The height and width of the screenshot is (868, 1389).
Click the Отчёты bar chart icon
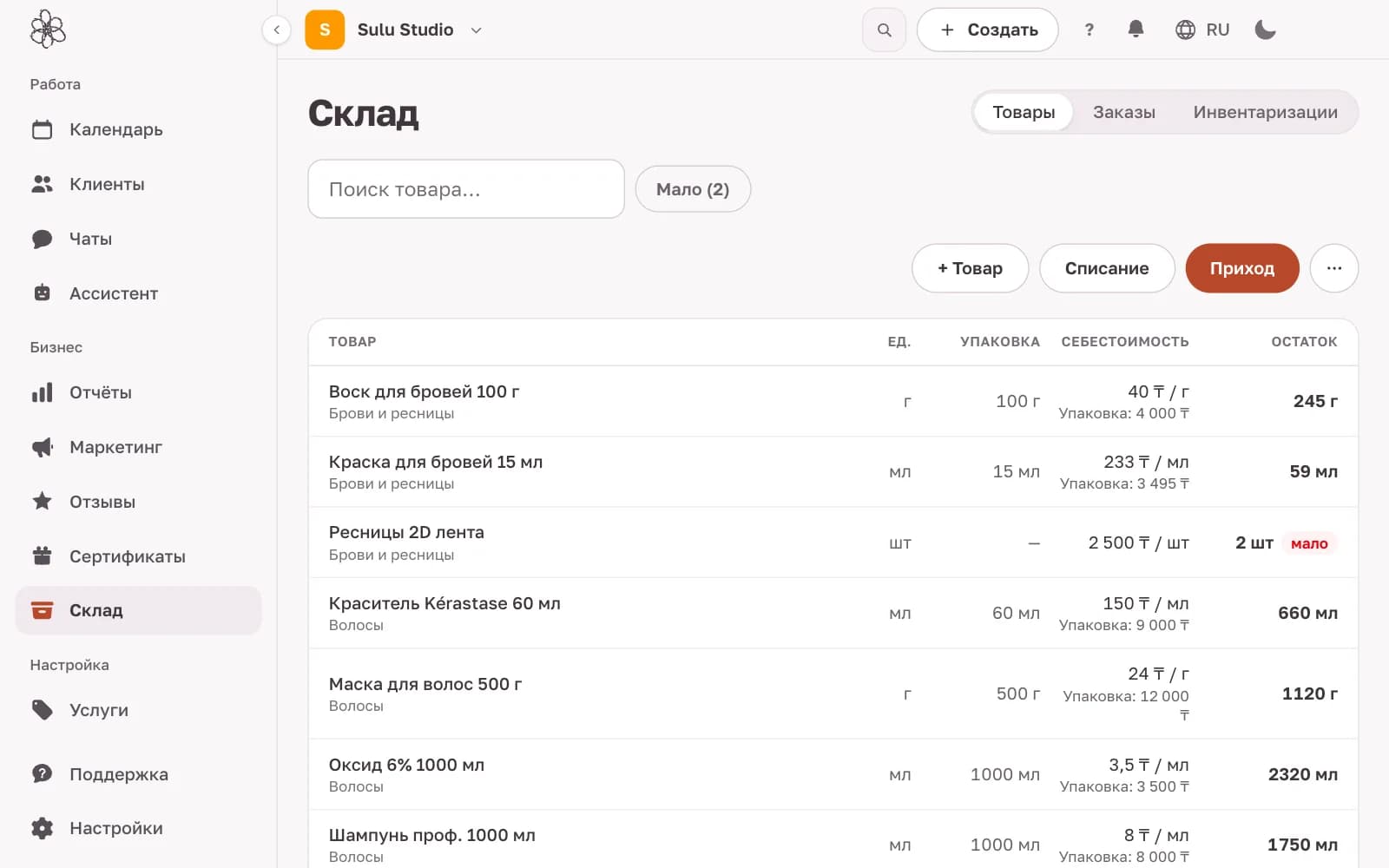coord(42,392)
